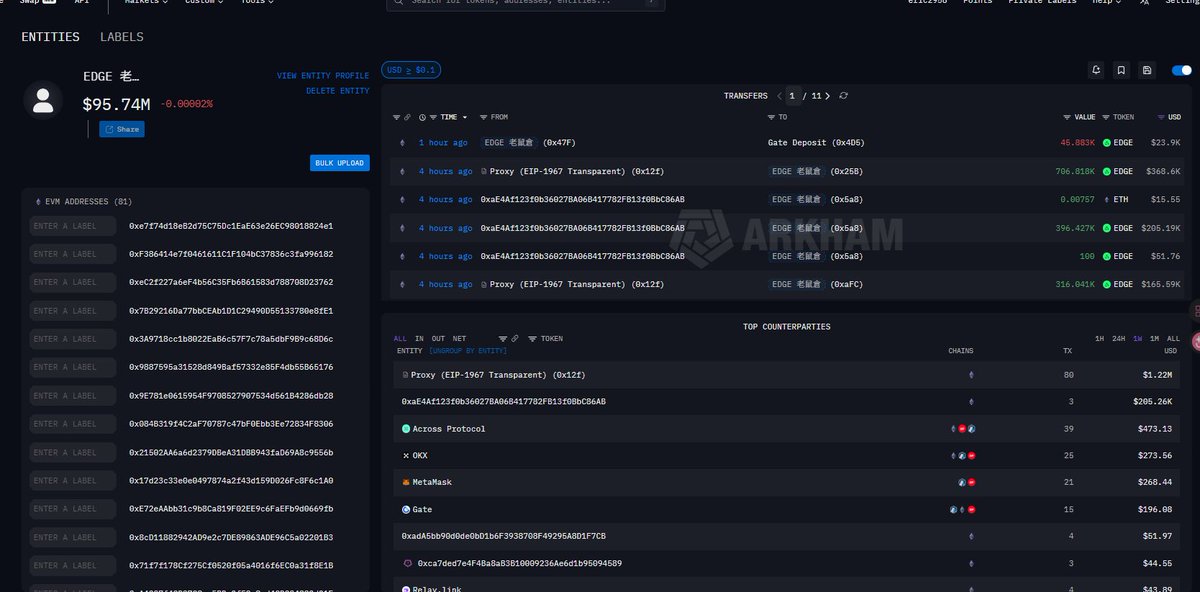Image resolution: width=1200 pixels, height=592 pixels.
Task: Select the IN direction filter
Action: coord(419,339)
